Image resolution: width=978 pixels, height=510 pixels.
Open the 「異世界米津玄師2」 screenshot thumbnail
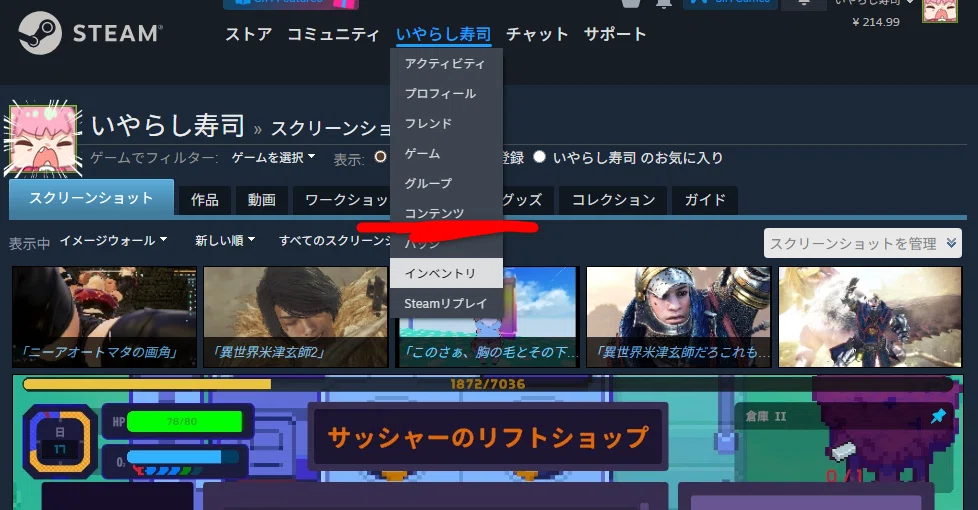tap(296, 317)
